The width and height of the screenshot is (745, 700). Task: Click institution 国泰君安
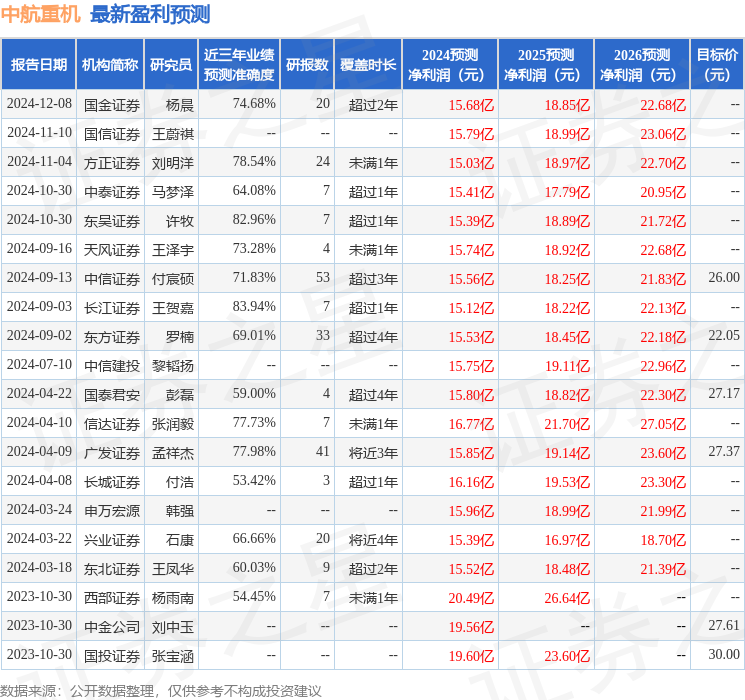pos(112,395)
